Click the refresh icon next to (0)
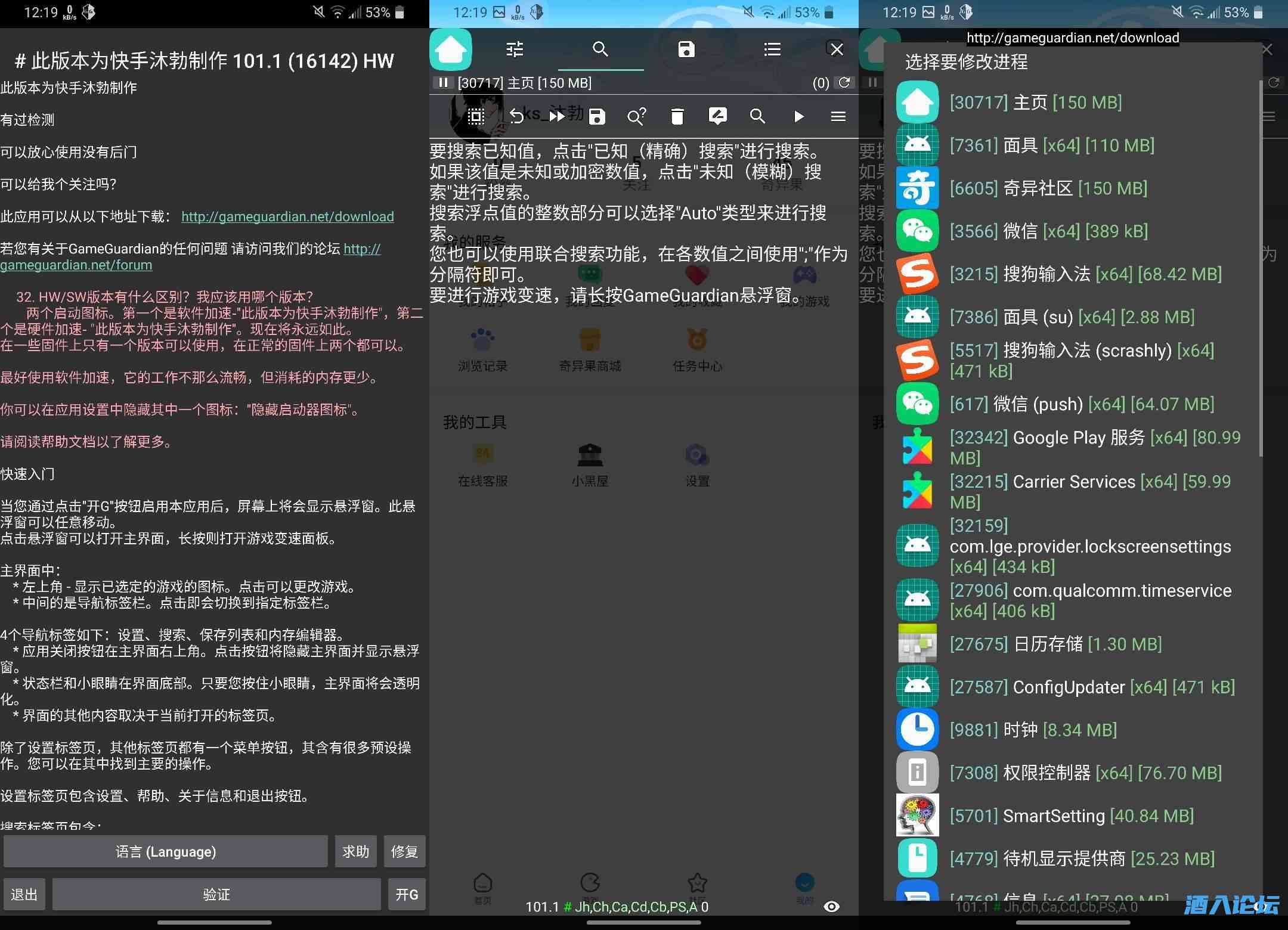Screen dimensions: 1288x930 tap(844, 83)
